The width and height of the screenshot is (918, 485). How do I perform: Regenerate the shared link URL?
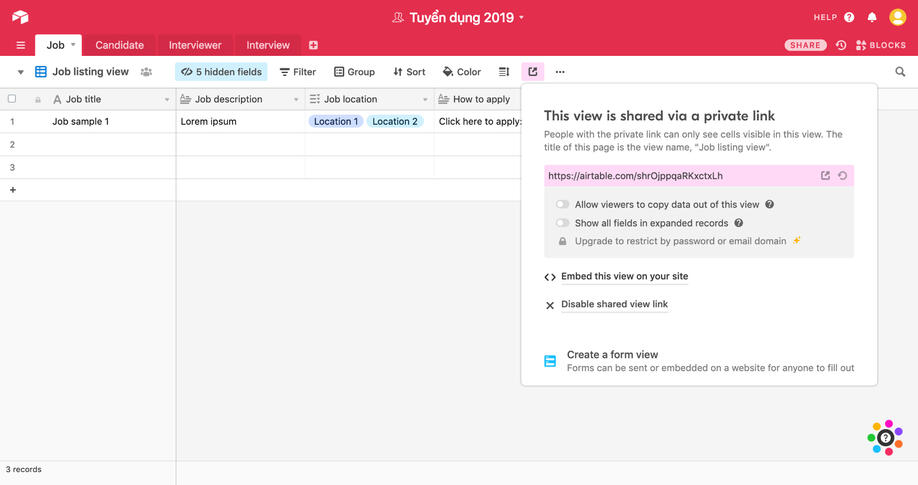click(x=843, y=176)
